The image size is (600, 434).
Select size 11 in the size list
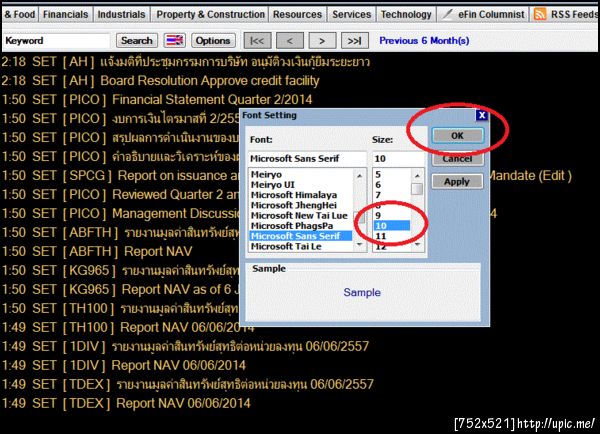(x=392, y=236)
